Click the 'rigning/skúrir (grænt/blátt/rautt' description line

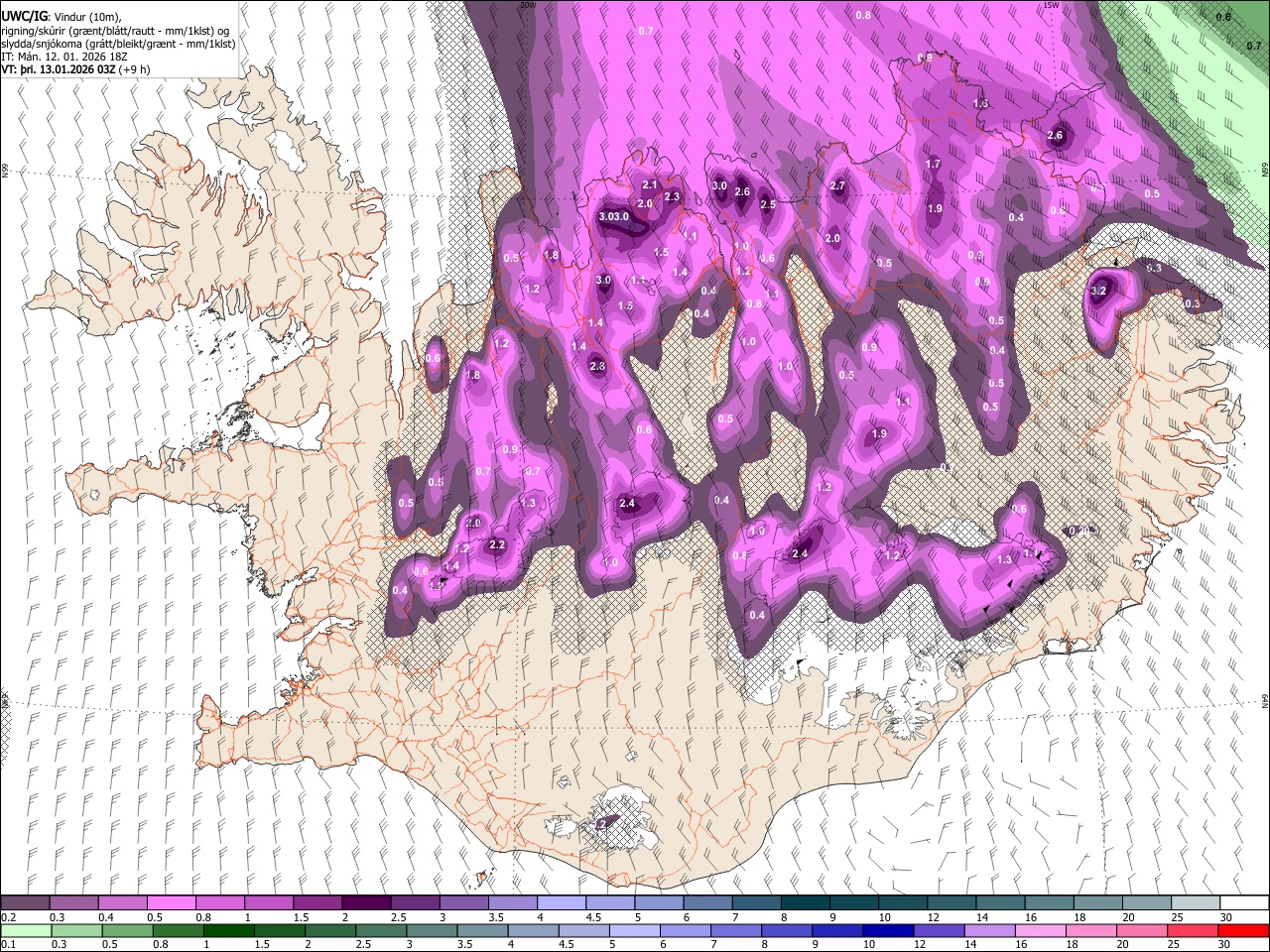[116, 31]
